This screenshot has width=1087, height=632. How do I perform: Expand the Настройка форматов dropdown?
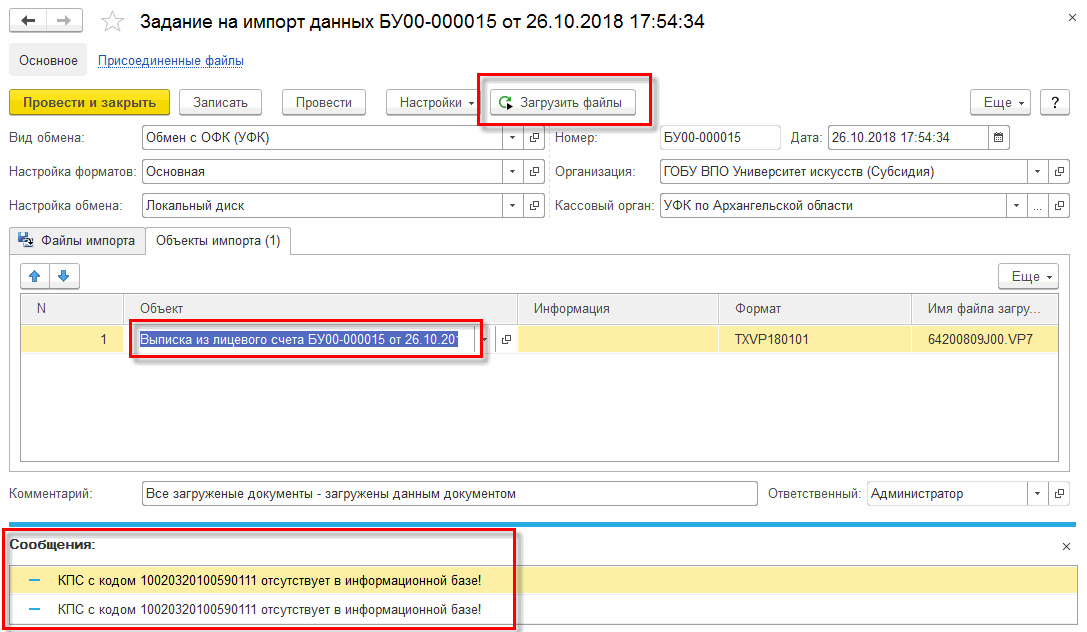[512, 171]
